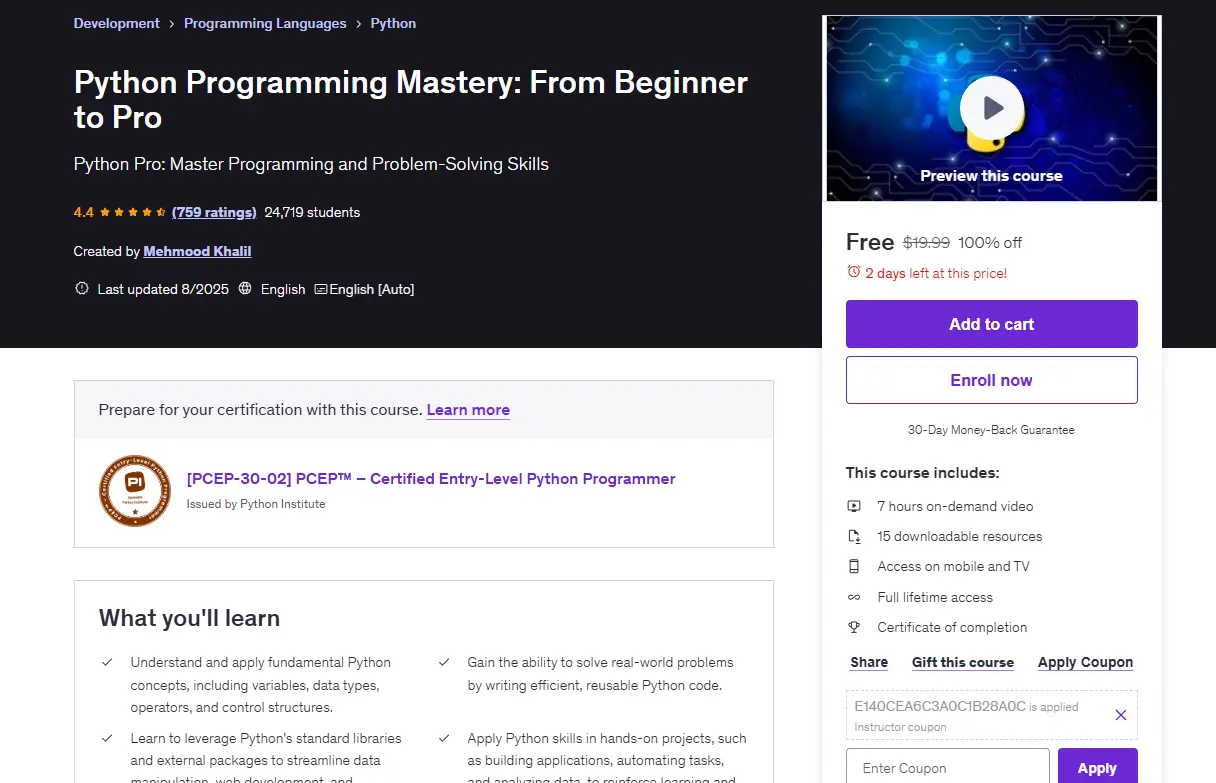This screenshot has height=783, width=1216.
Task: Click the purple Apply button
Action: [1097, 768]
